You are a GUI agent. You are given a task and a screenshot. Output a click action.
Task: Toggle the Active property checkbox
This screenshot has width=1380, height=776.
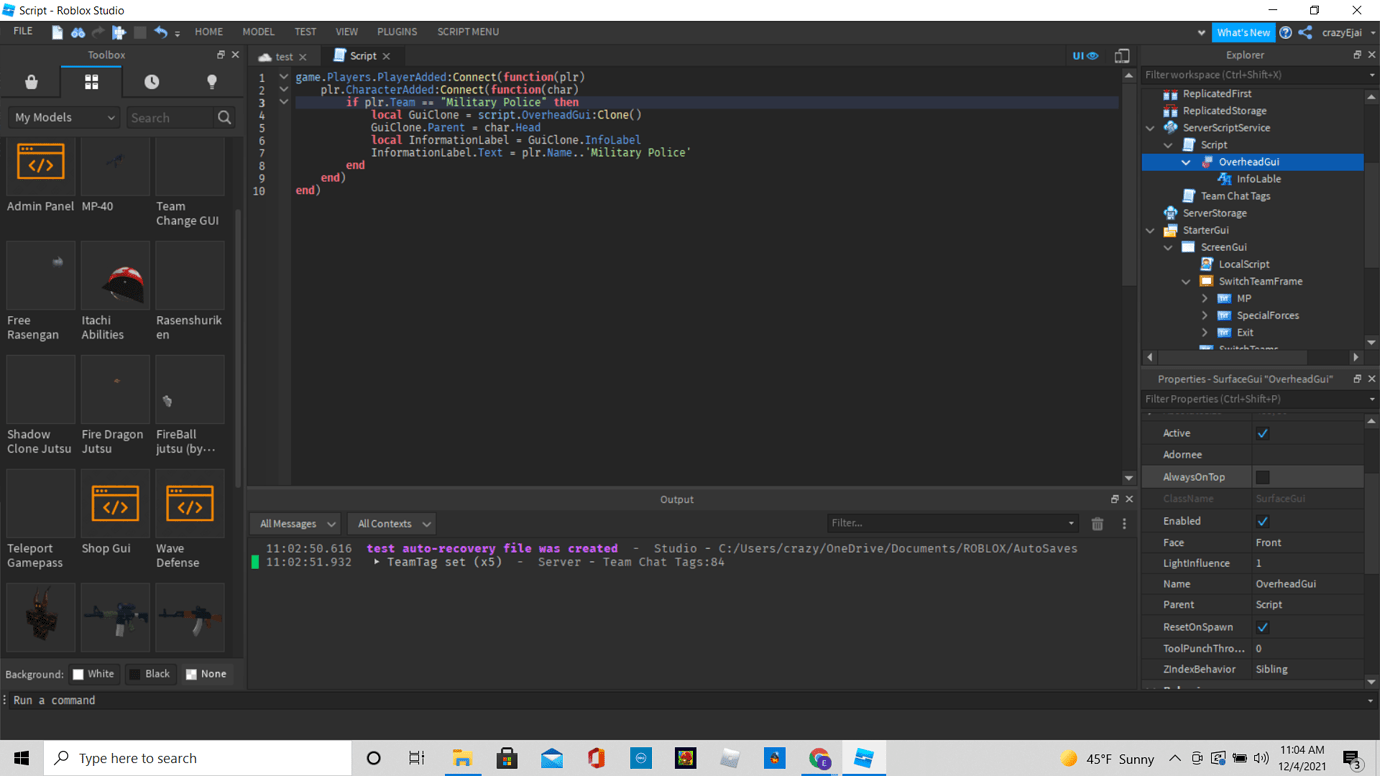click(x=1262, y=433)
